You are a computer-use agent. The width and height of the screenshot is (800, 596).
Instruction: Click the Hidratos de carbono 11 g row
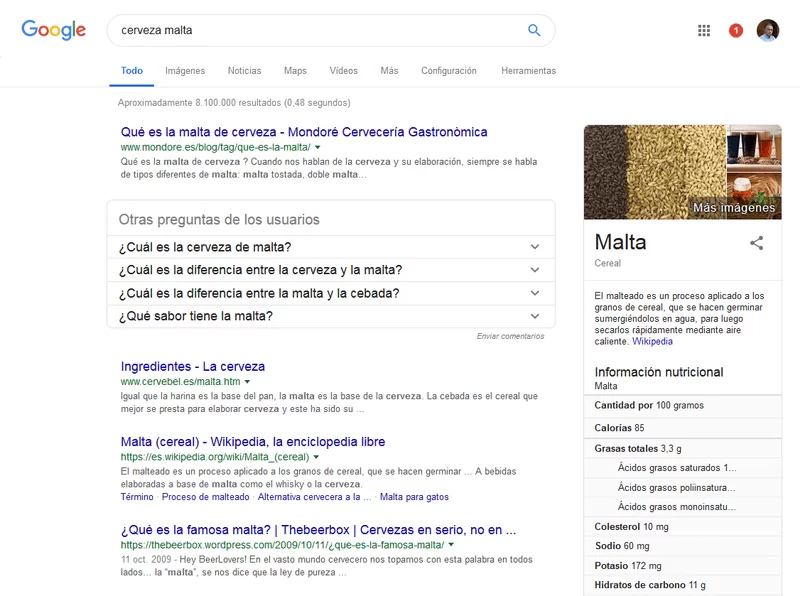click(683, 585)
